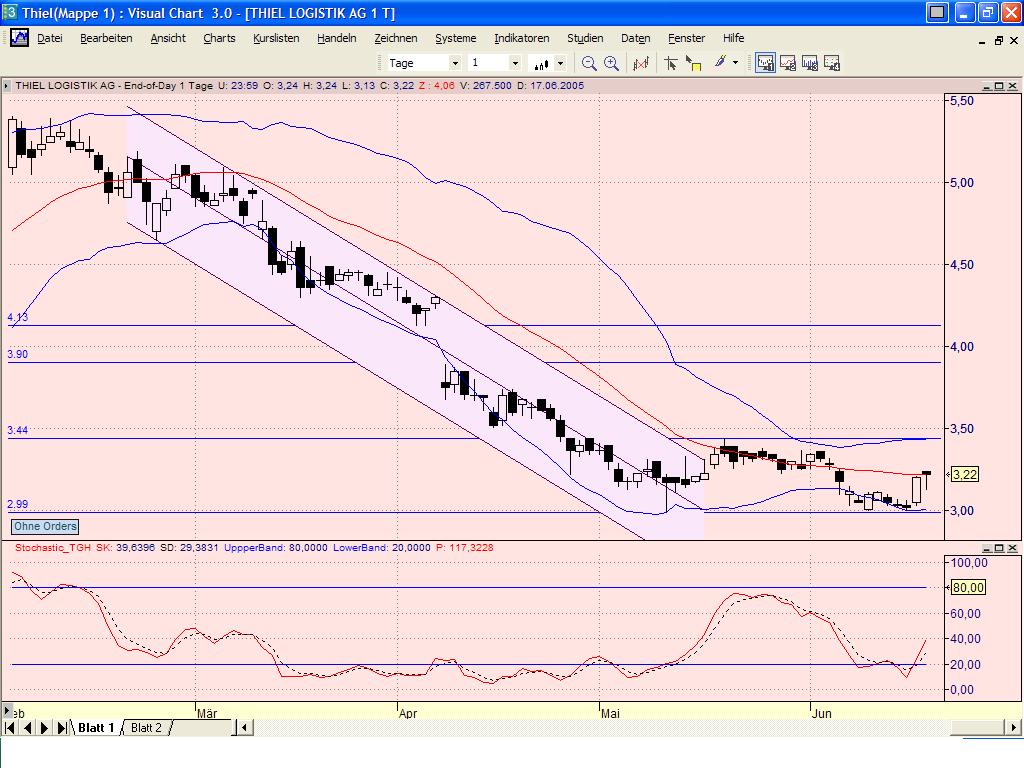Open the Charts menu

point(219,38)
